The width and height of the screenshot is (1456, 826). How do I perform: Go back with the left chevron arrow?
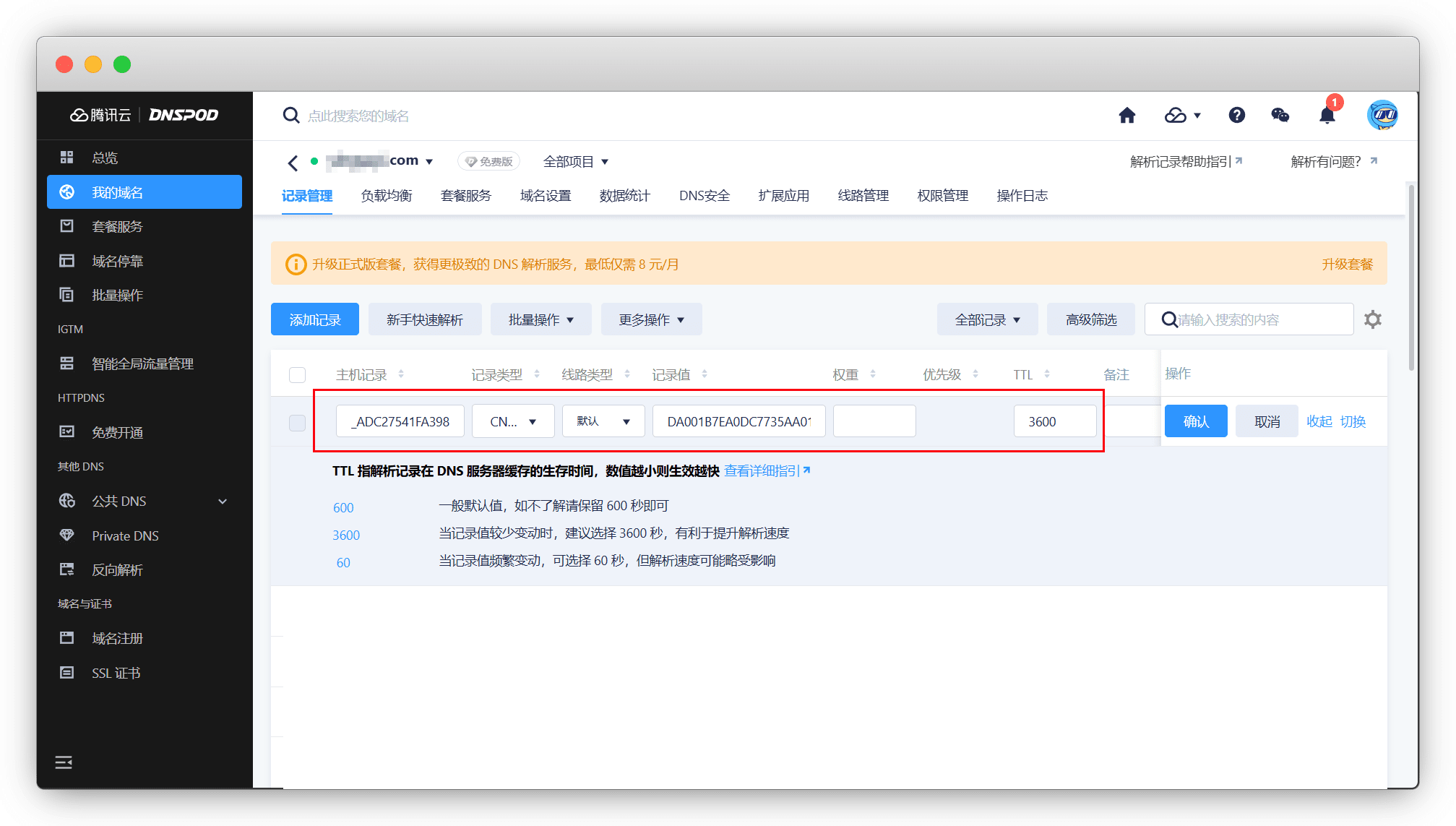click(x=293, y=163)
